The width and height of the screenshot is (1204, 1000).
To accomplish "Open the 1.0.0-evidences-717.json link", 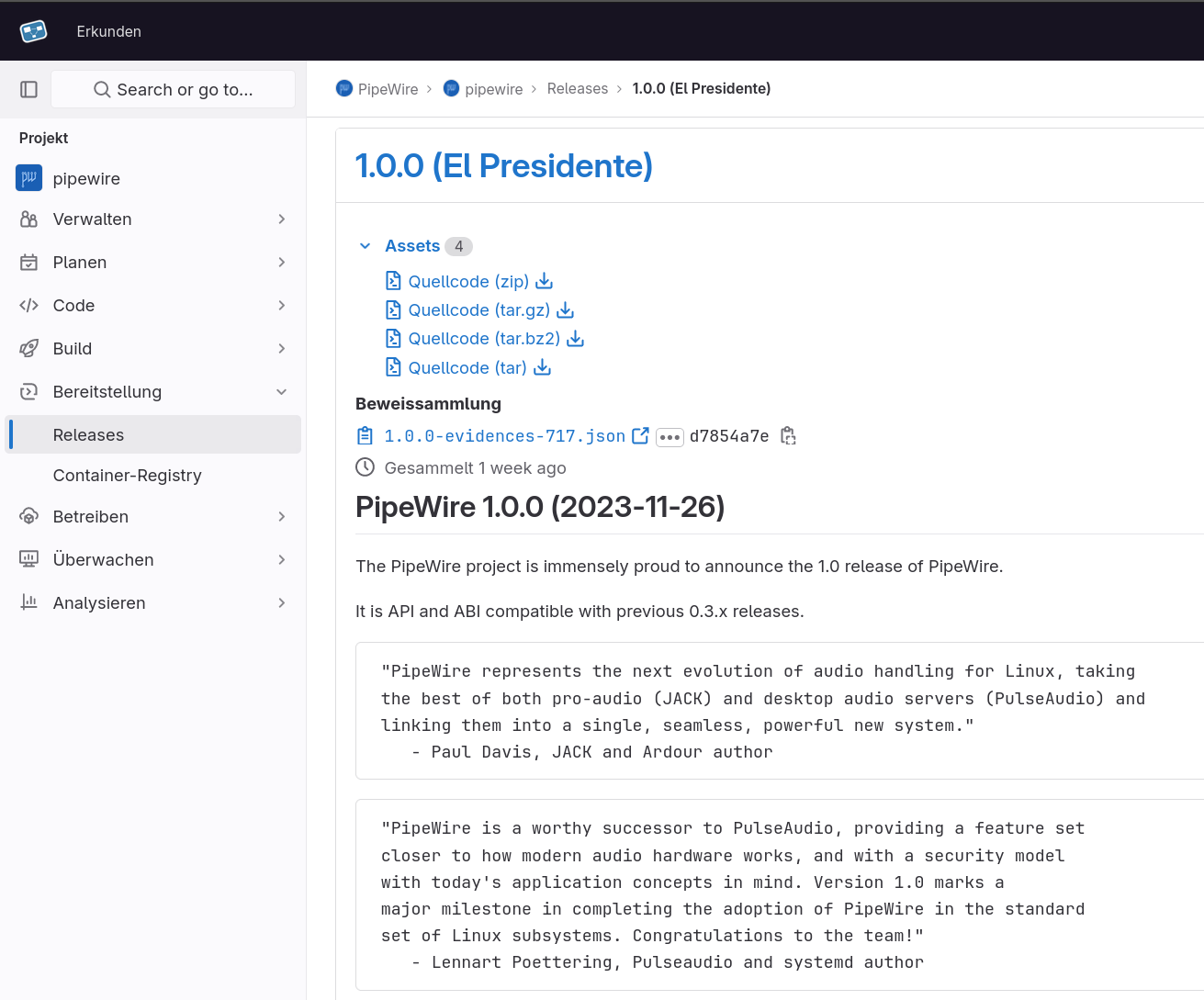I will (504, 436).
